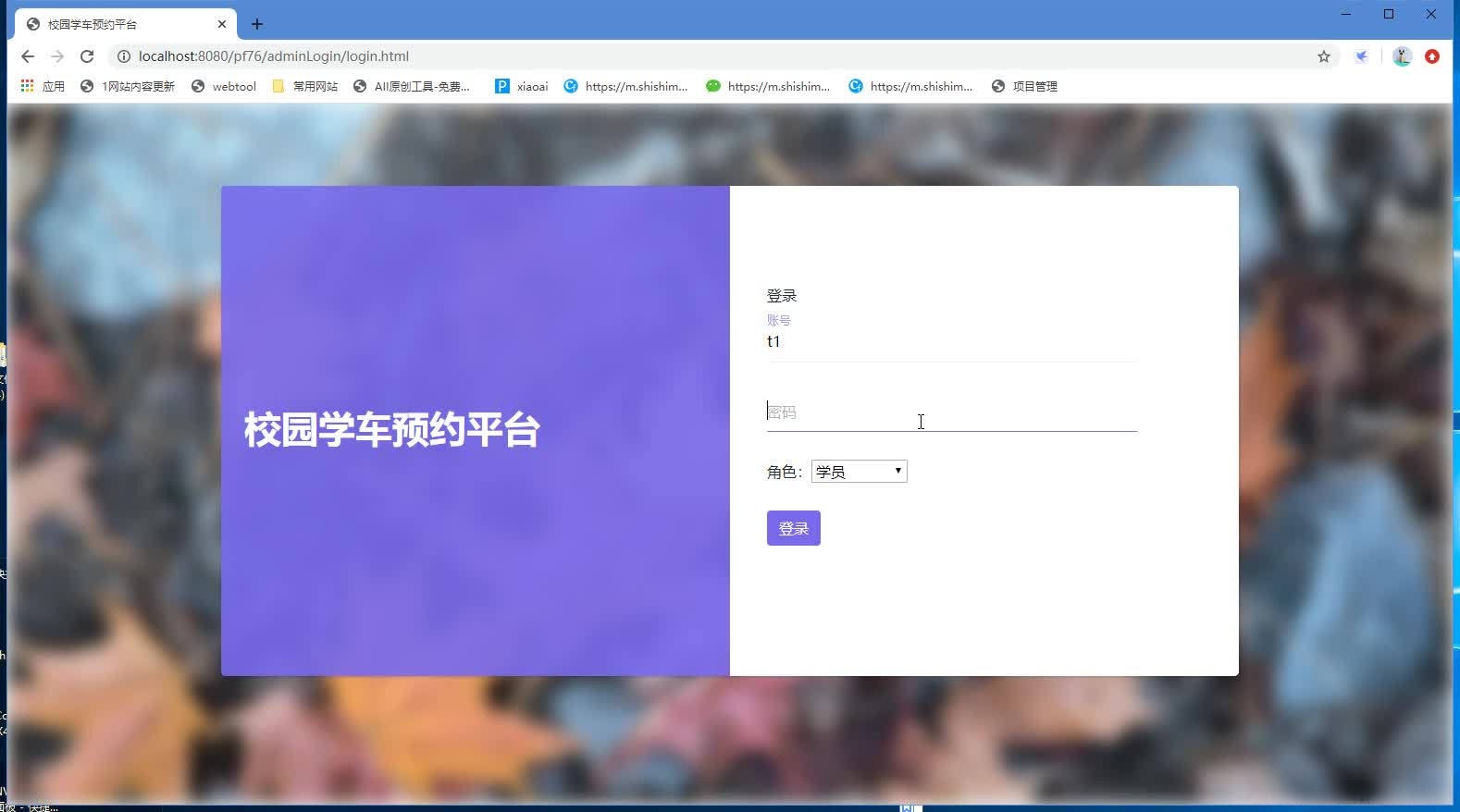1460x812 pixels.
Task: Click the red update notification icon
Action: [1432, 56]
